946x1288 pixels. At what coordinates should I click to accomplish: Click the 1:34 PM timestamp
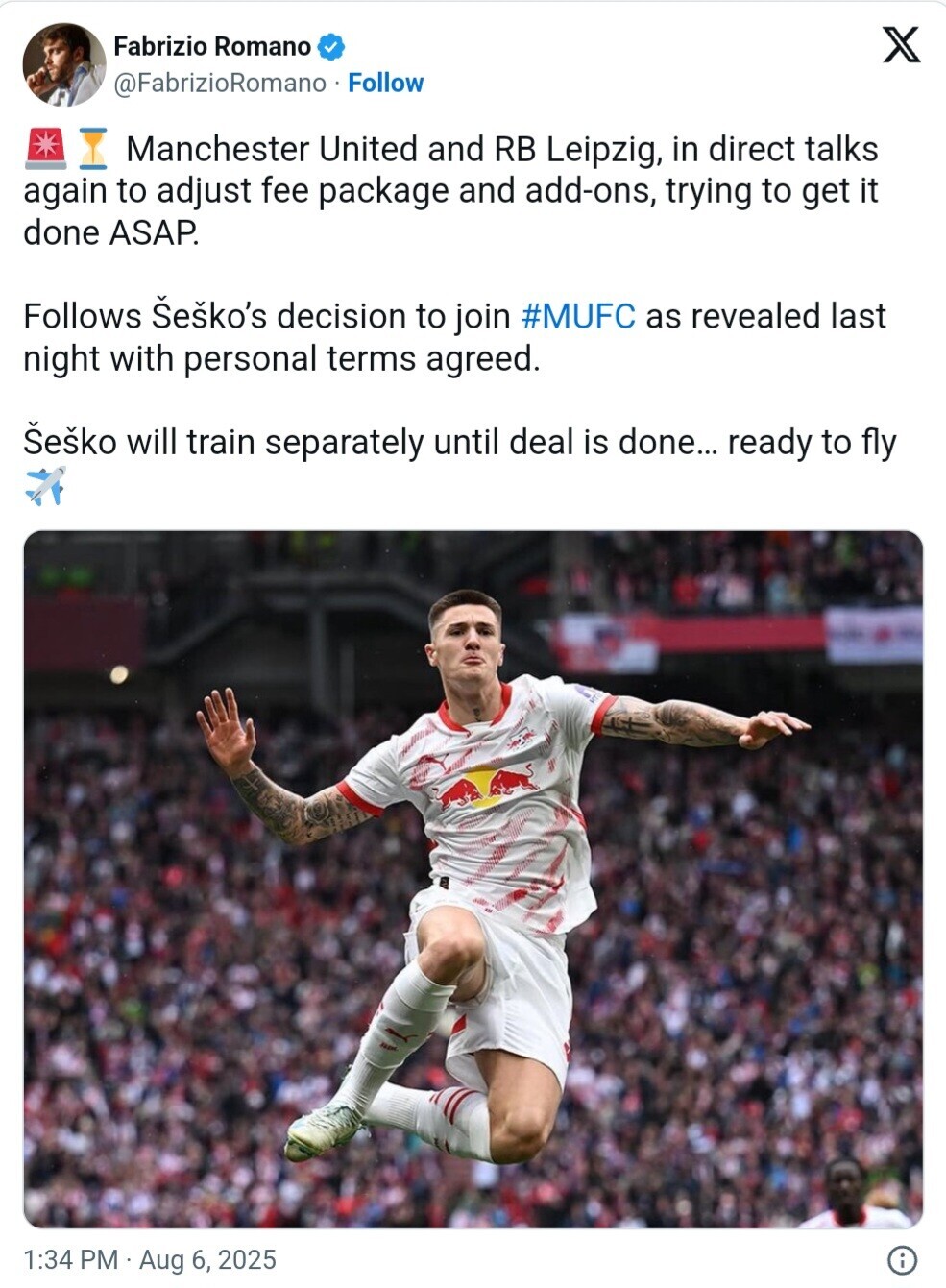(x=71, y=1259)
